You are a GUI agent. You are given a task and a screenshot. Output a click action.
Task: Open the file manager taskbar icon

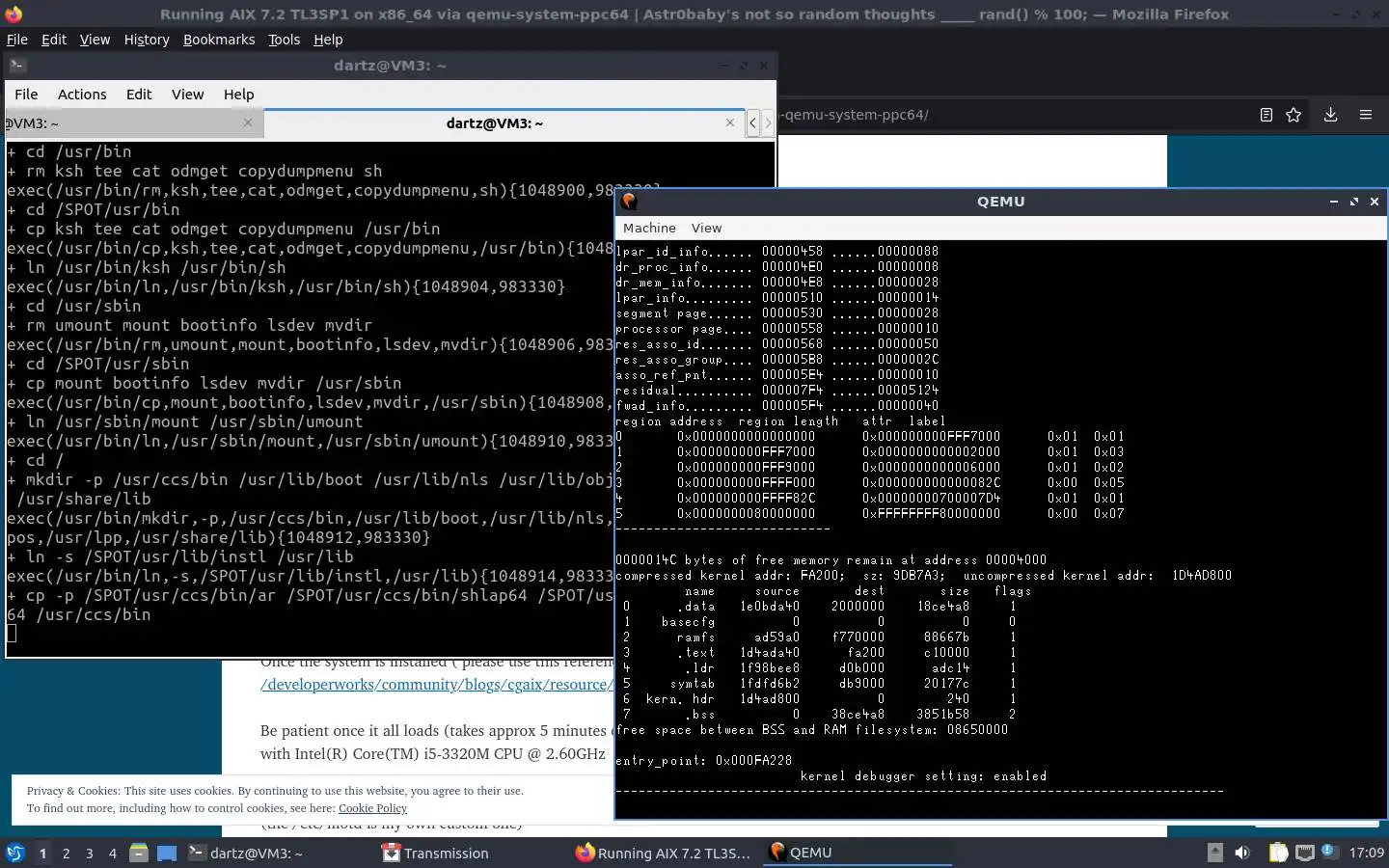pyautogui.click(x=139, y=853)
